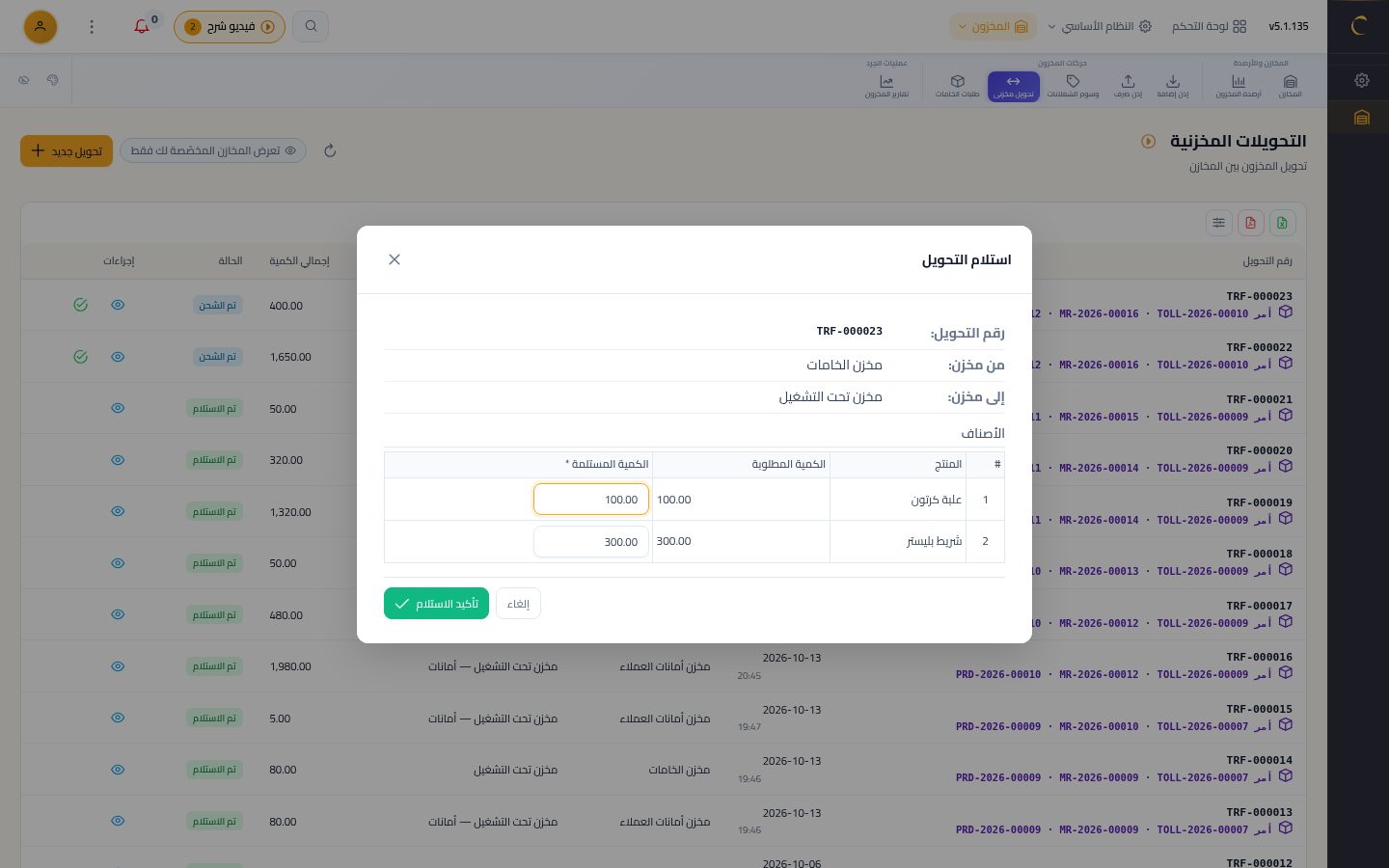Open إذن صرف issue permit
1389x868 pixels.
click(x=1128, y=86)
